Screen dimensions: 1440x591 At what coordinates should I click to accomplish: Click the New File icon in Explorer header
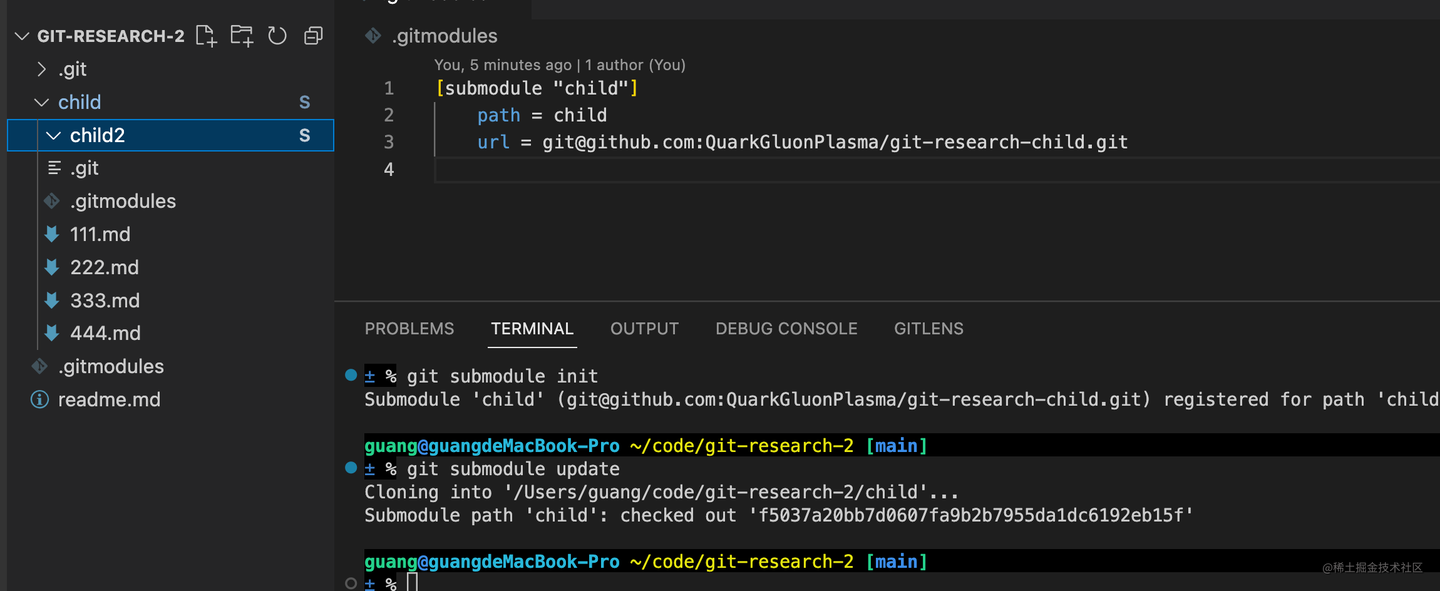[x=206, y=35]
